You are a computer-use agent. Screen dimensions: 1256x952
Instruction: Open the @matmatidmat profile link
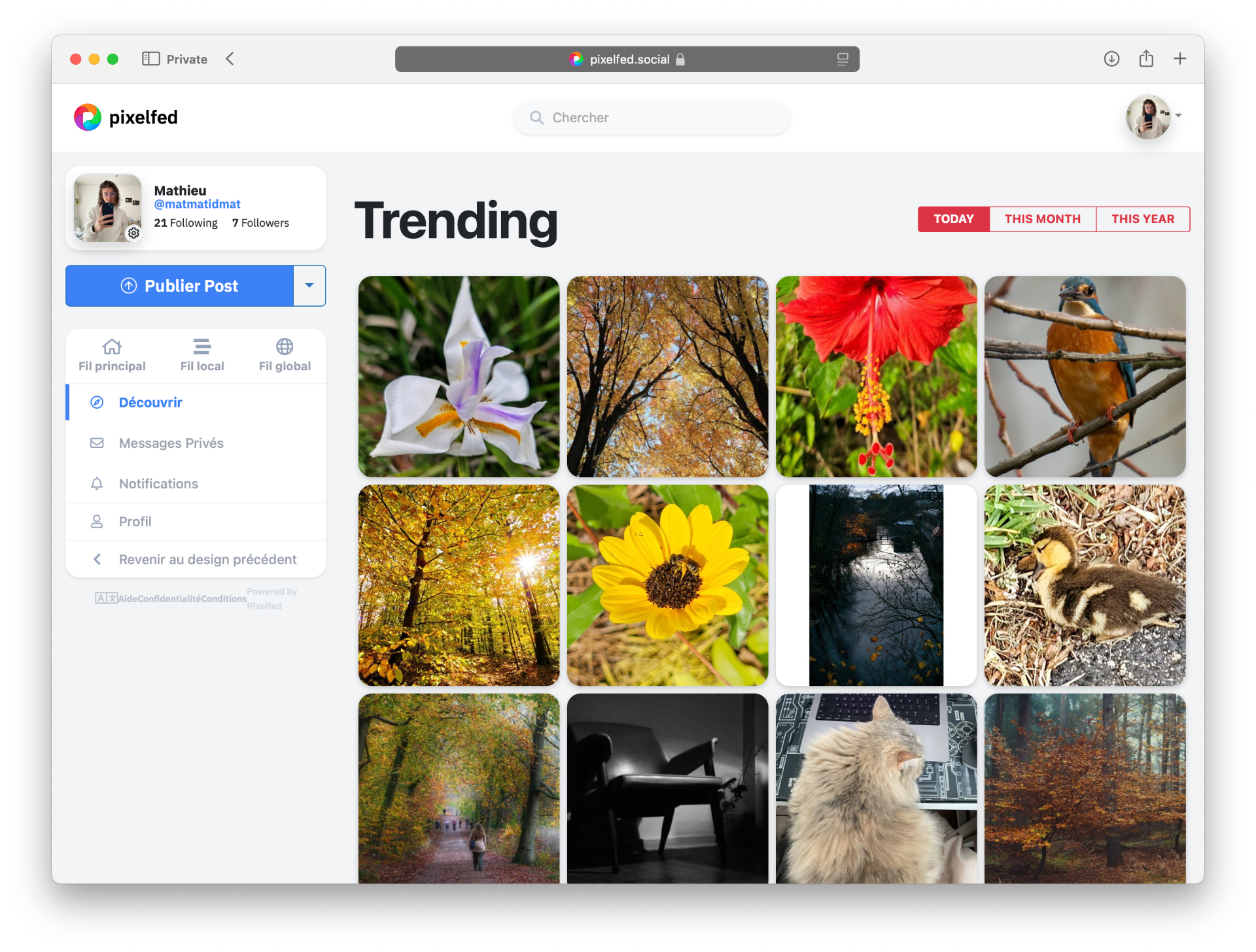coord(197,204)
